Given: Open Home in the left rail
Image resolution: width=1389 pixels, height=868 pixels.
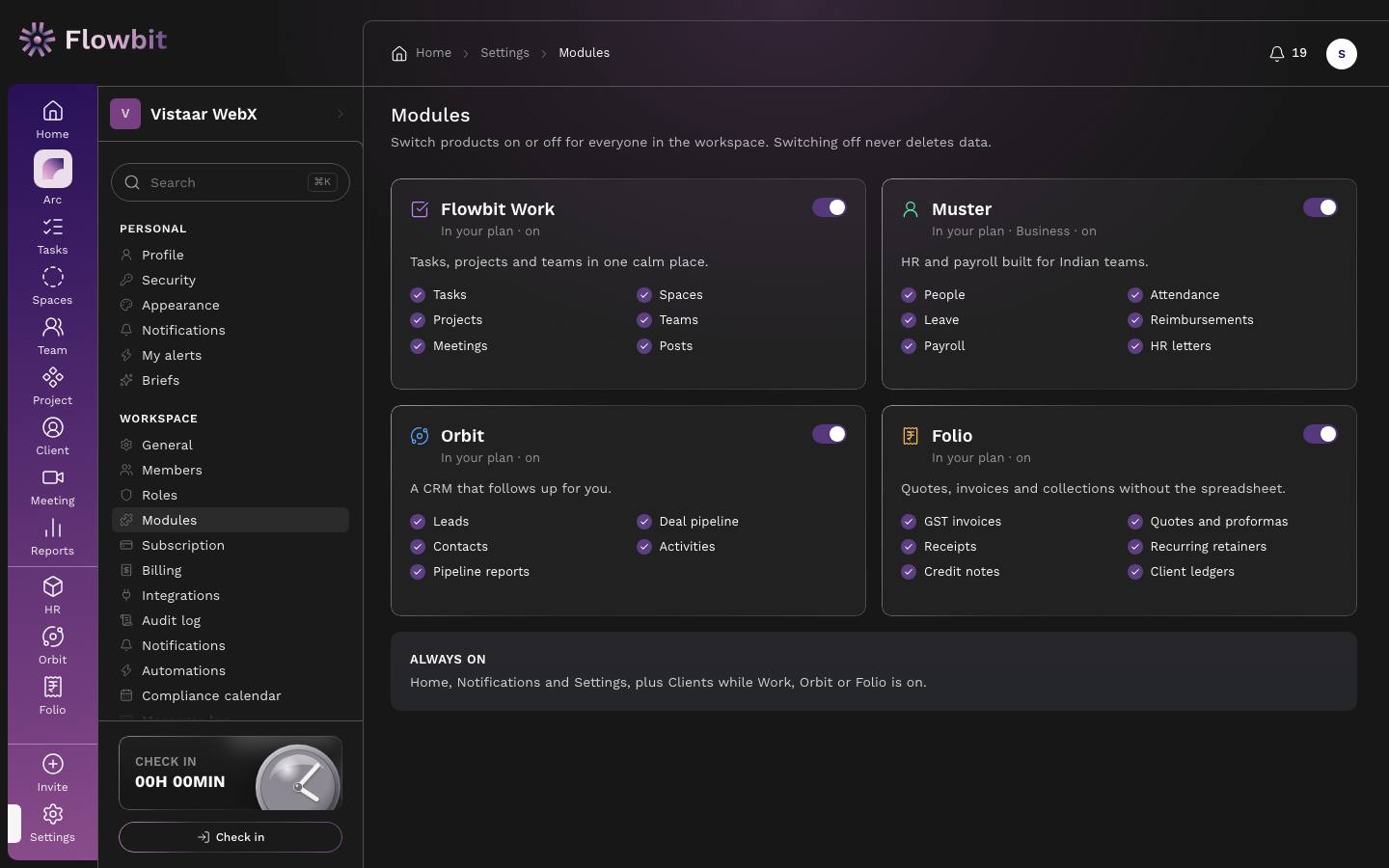Looking at the screenshot, I should point(52,120).
